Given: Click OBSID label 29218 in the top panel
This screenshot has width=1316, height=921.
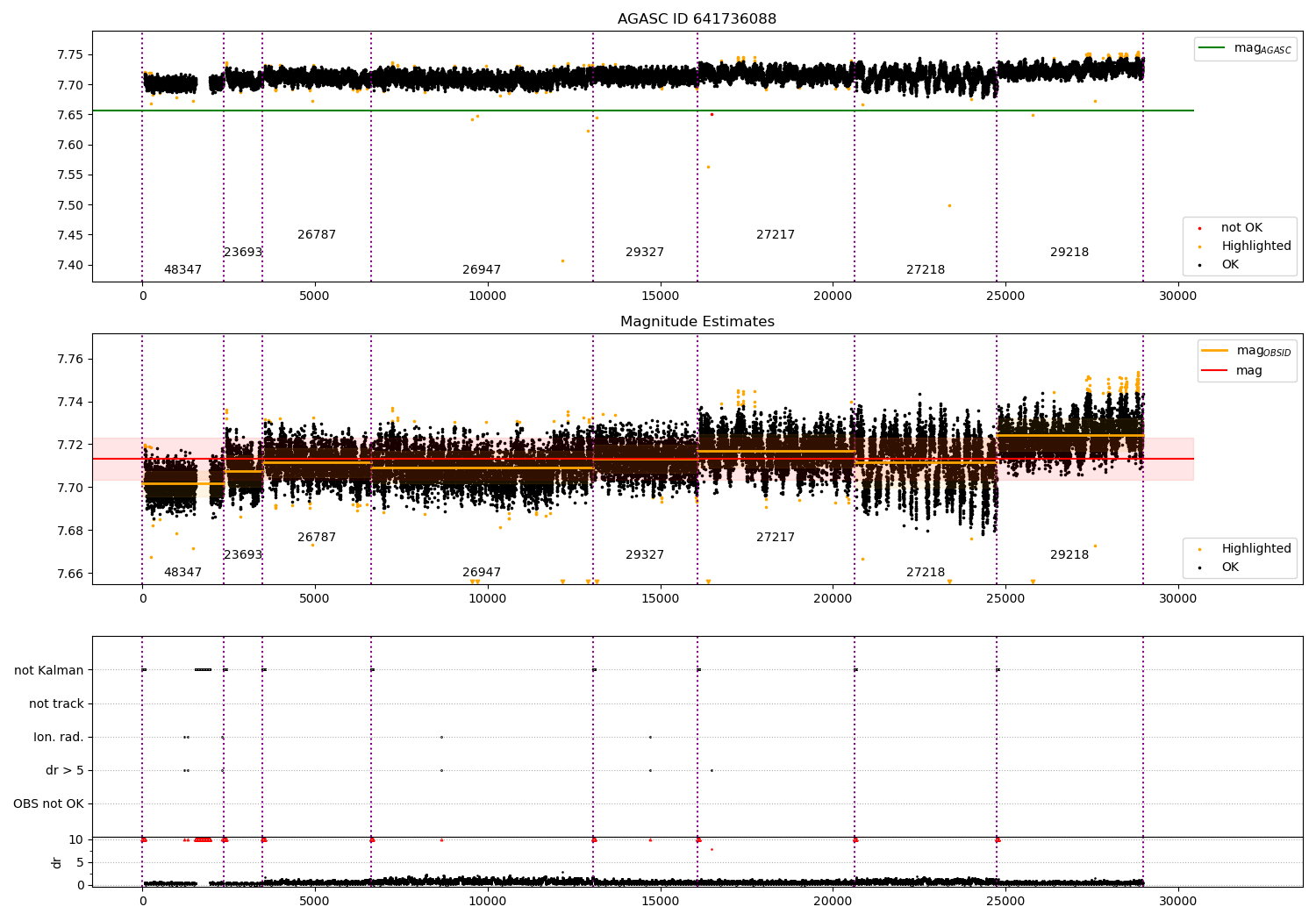Looking at the screenshot, I should point(1069,253).
